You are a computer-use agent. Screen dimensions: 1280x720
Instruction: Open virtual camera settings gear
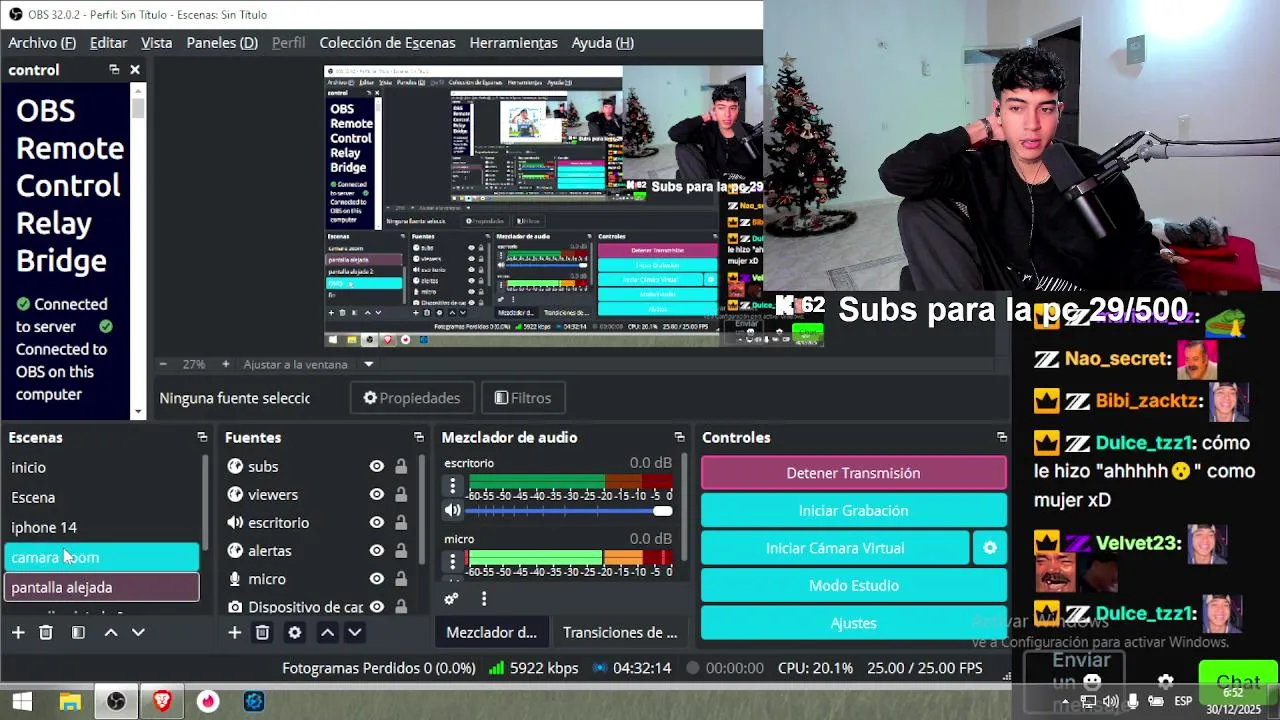pyautogui.click(x=990, y=548)
